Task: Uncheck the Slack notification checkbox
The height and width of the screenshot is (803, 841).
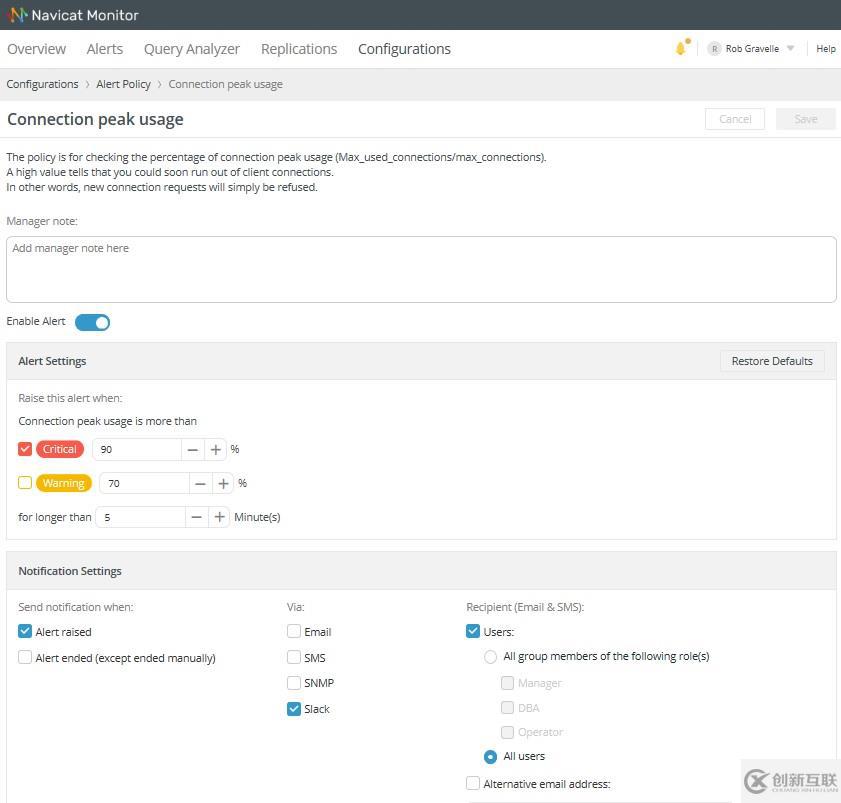Action: tap(293, 709)
